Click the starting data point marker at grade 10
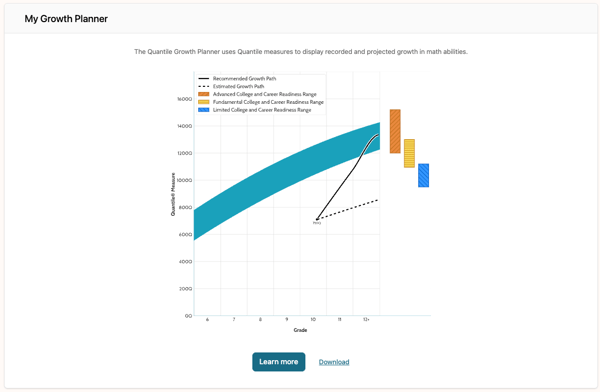The image size is (600, 392). 317,220
